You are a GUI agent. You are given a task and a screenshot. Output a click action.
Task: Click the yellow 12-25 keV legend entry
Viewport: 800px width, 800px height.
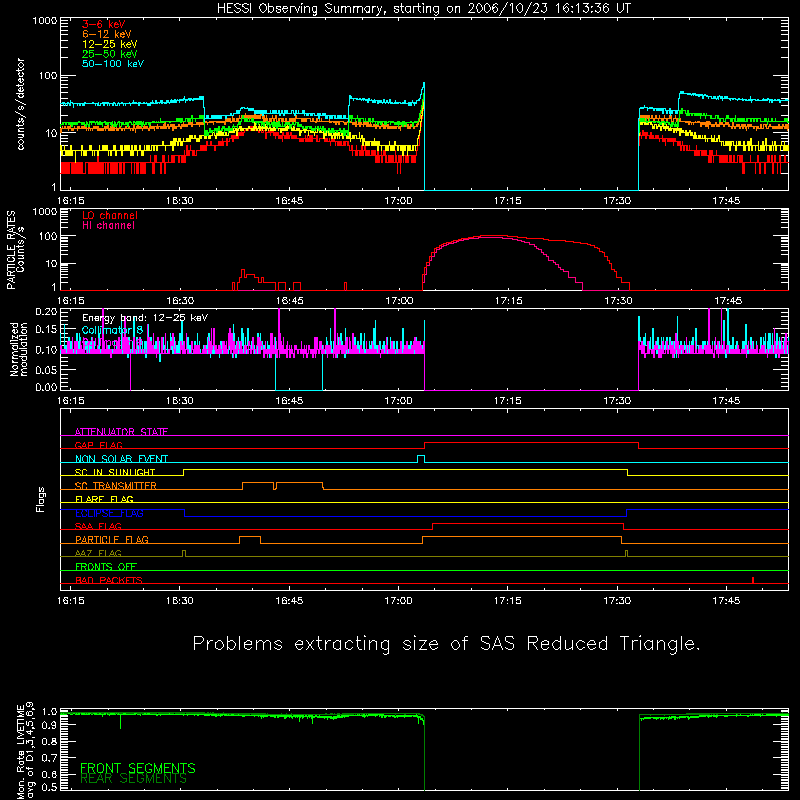[x=110, y=44]
